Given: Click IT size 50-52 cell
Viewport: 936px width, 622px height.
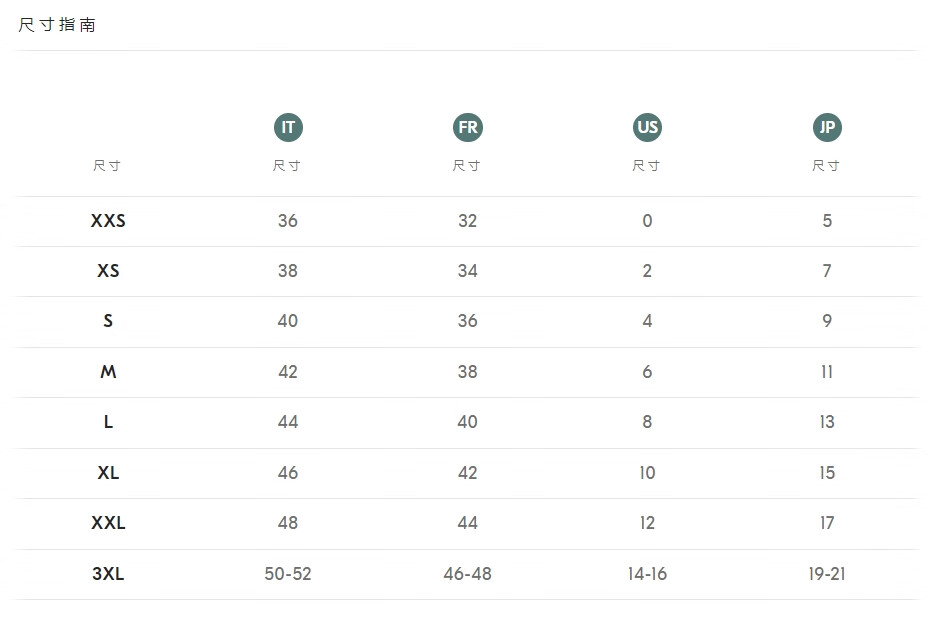Looking at the screenshot, I should (x=288, y=574).
